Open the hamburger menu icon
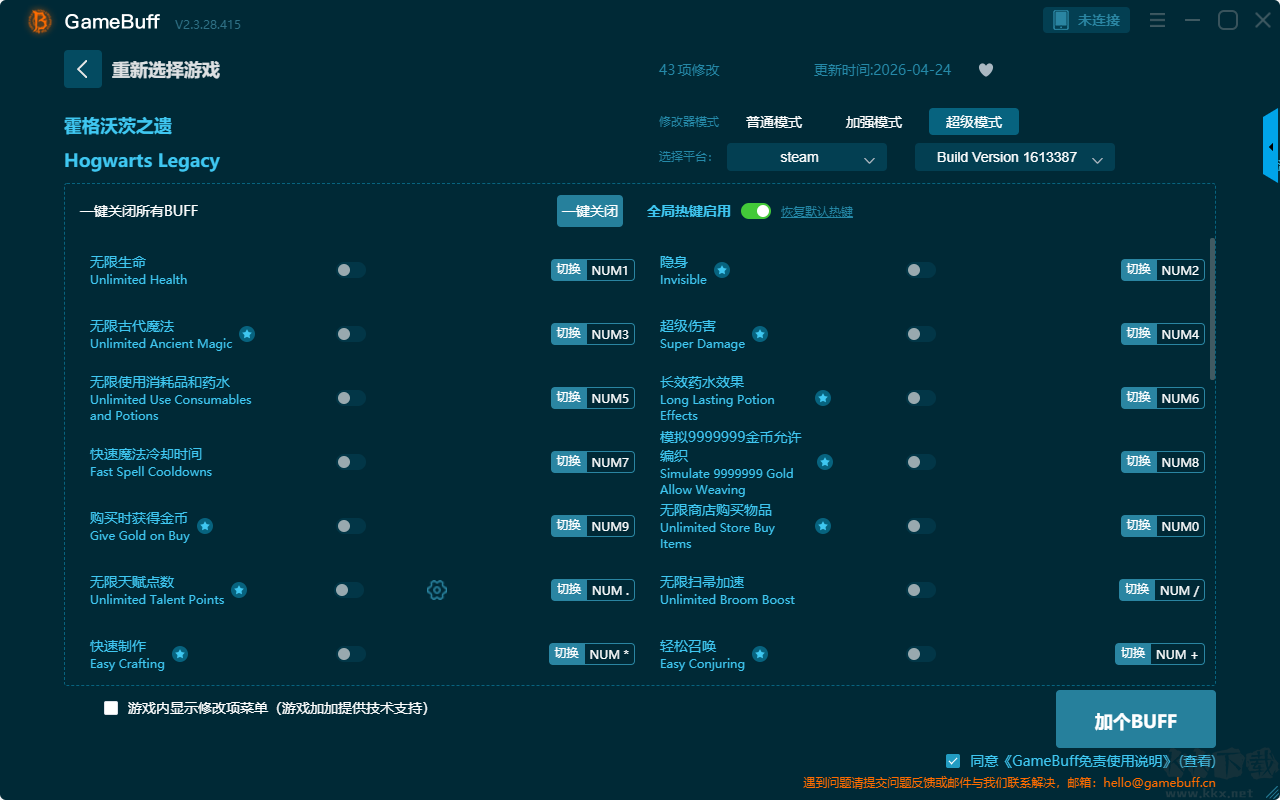The height and width of the screenshot is (800, 1280). tap(1157, 20)
